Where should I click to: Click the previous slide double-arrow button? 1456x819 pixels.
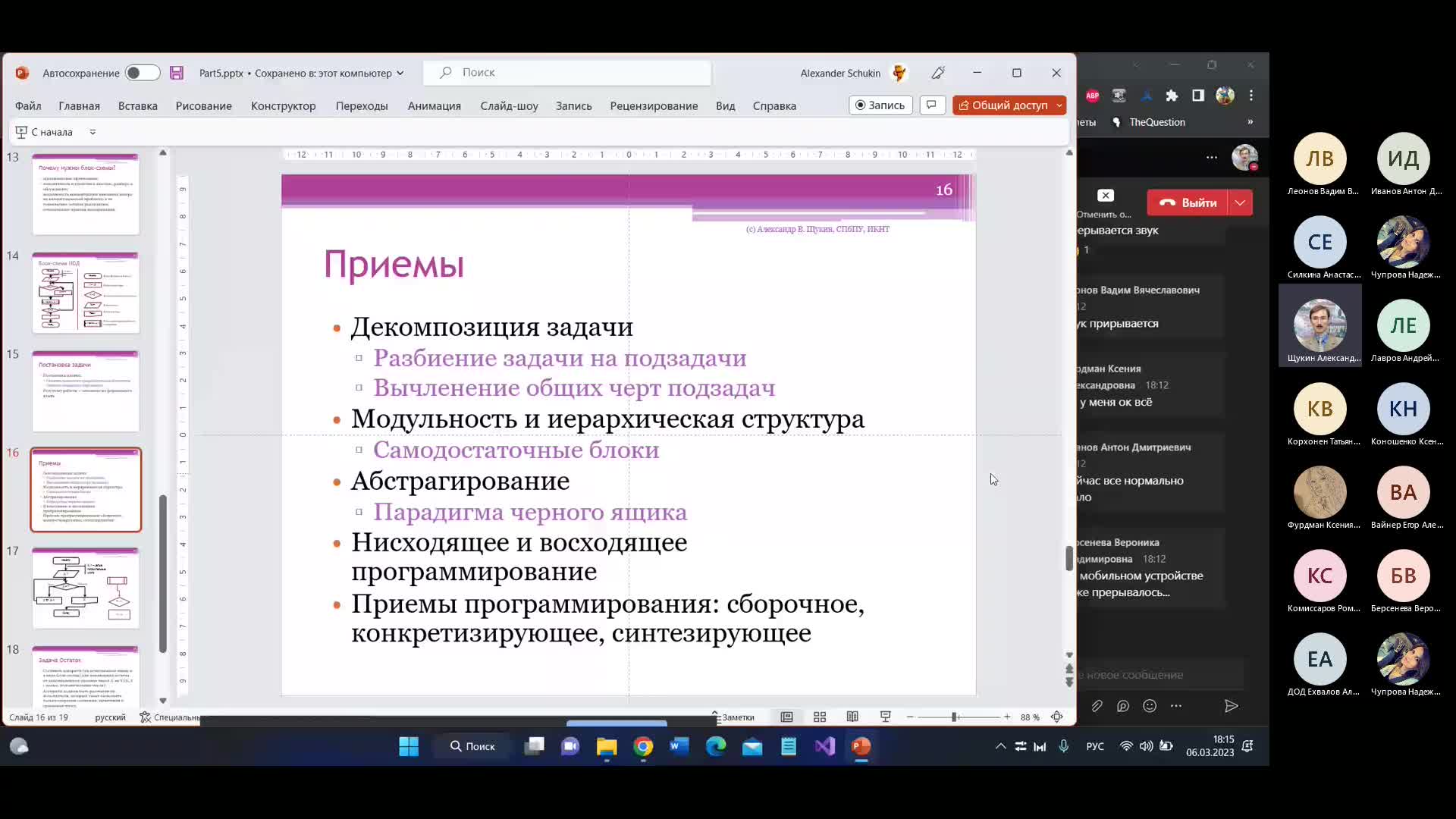[1069, 669]
